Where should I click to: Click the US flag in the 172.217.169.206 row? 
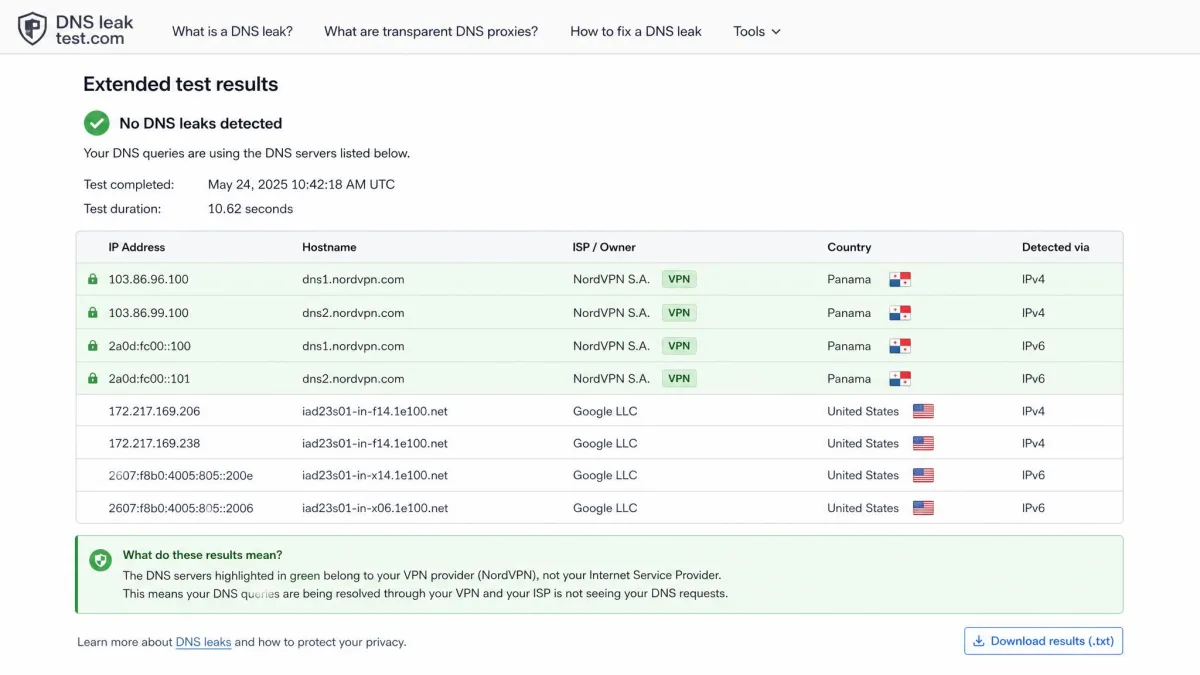coord(923,411)
